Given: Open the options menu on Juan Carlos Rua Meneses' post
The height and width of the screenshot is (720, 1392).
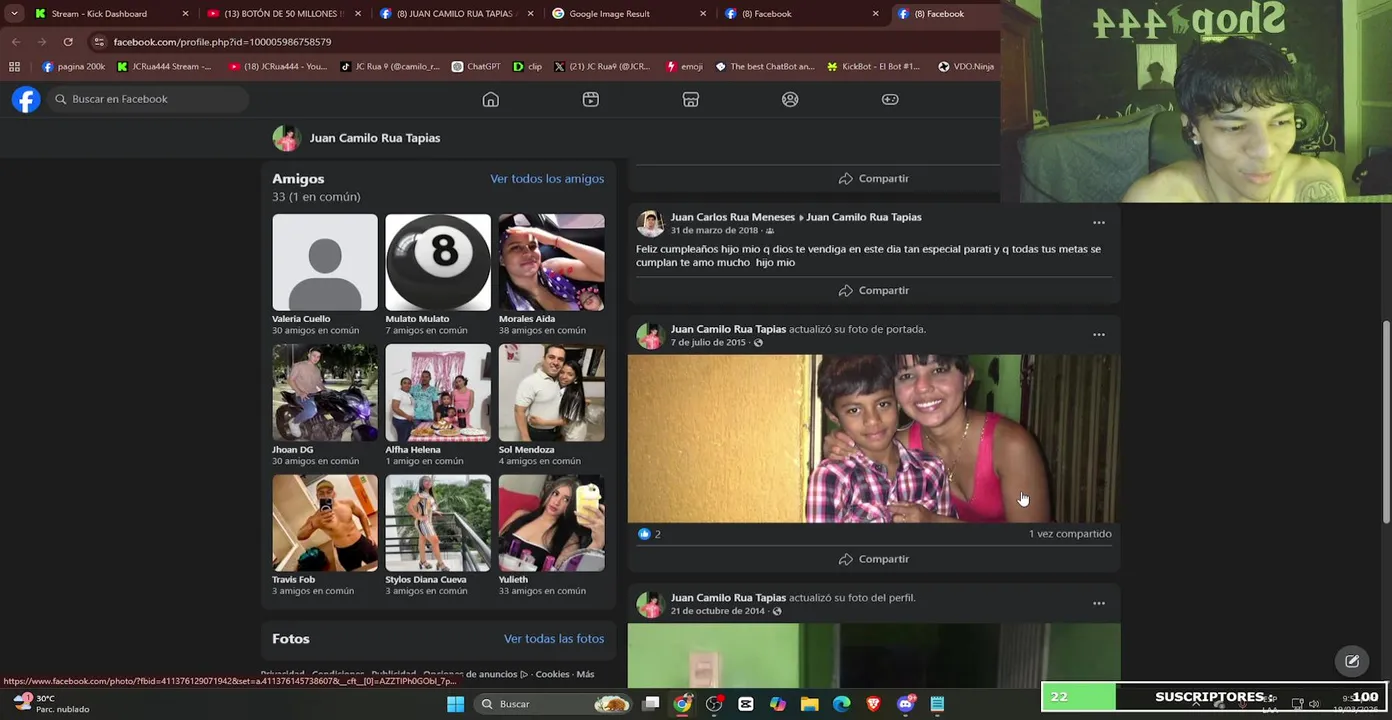Looking at the screenshot, I should pyautogui.click(x=1098, y=223).
